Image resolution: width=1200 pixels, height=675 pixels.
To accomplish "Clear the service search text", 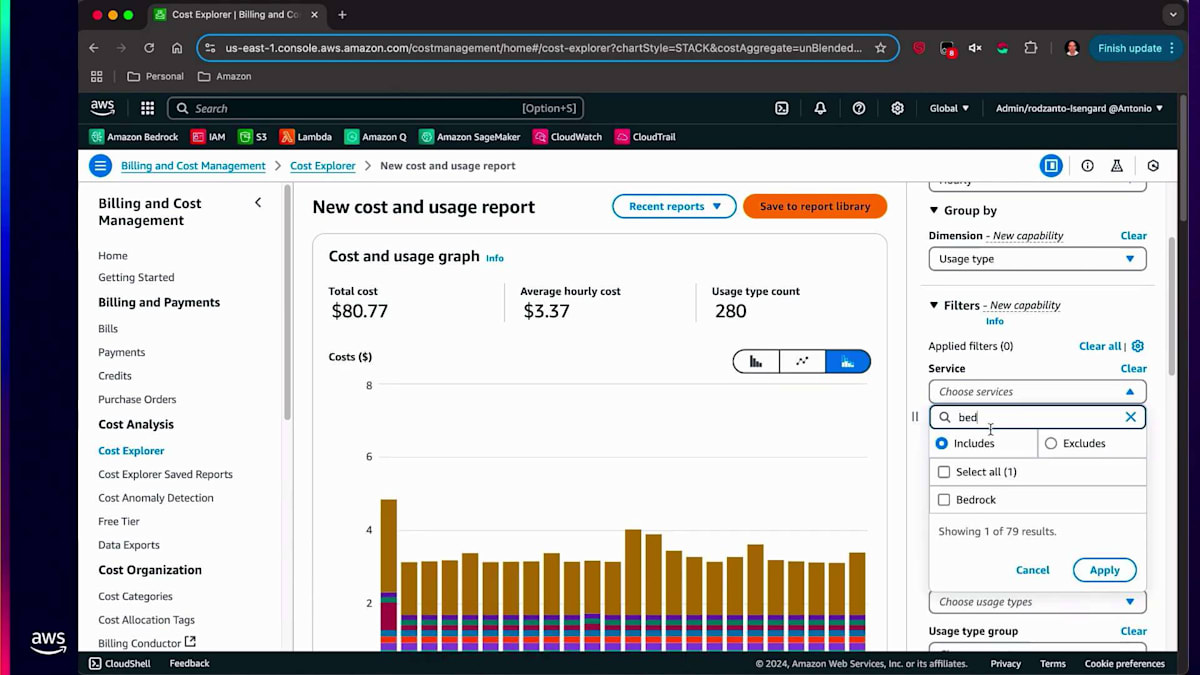I will (x=1130, y=417).
